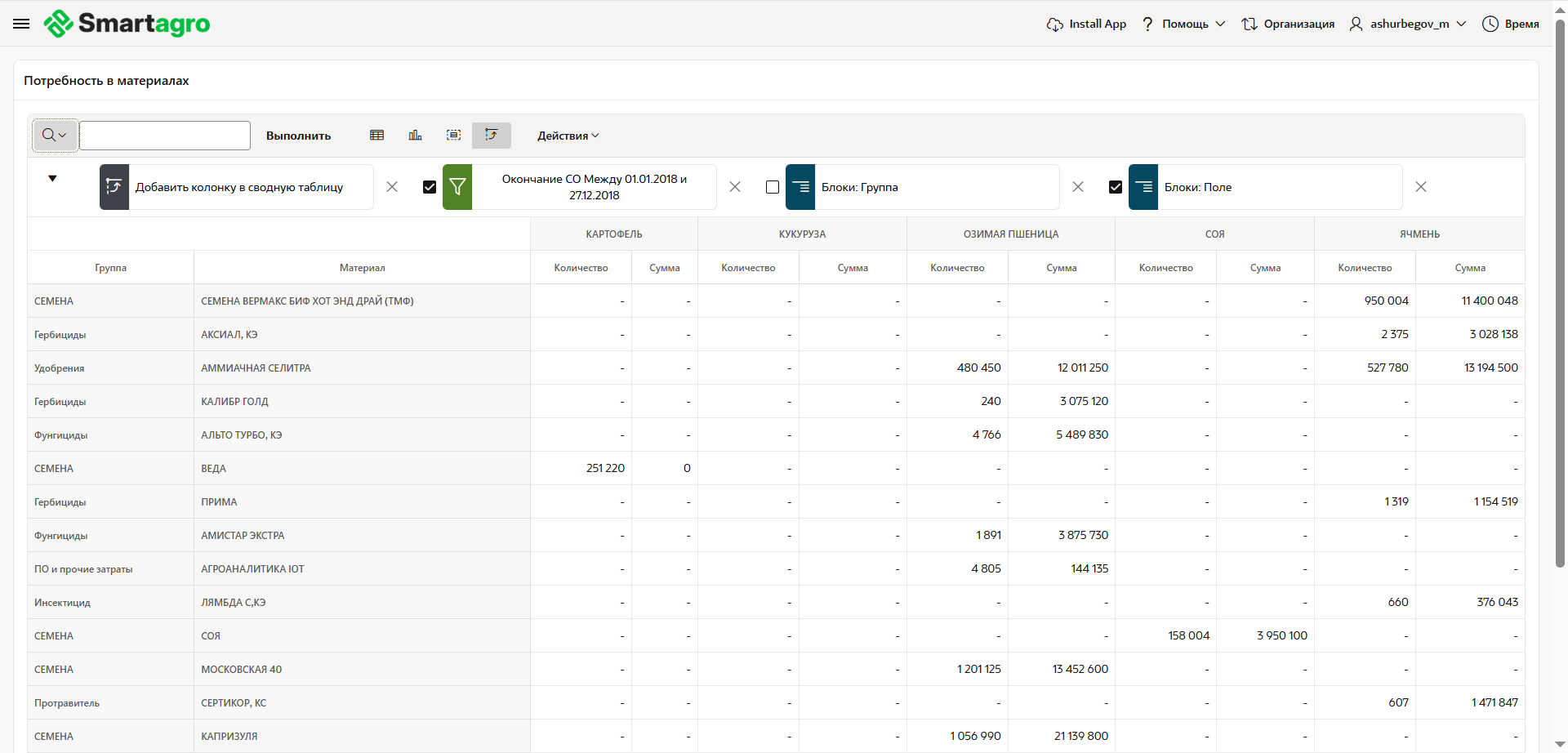Click the Время clock icon
Screen dimensions: 1568x753
click(x=1490, y=24)
